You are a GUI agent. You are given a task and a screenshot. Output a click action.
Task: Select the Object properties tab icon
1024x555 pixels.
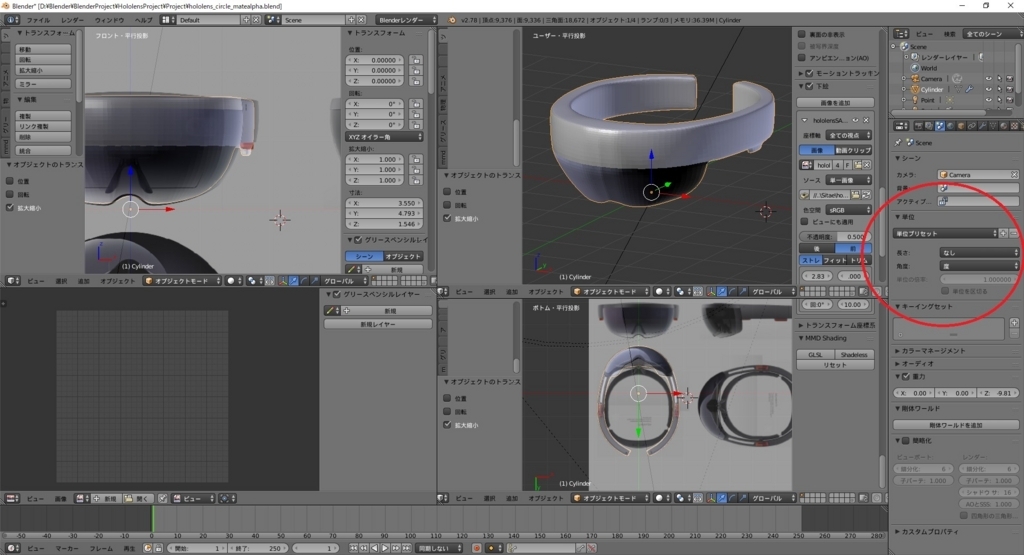click(x=961, y=126)
